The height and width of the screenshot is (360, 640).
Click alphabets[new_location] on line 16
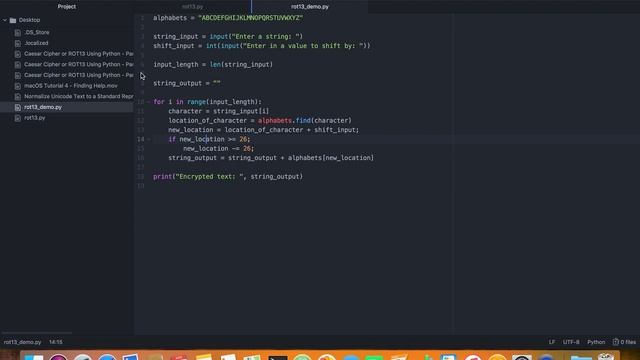tap(331, 158)
